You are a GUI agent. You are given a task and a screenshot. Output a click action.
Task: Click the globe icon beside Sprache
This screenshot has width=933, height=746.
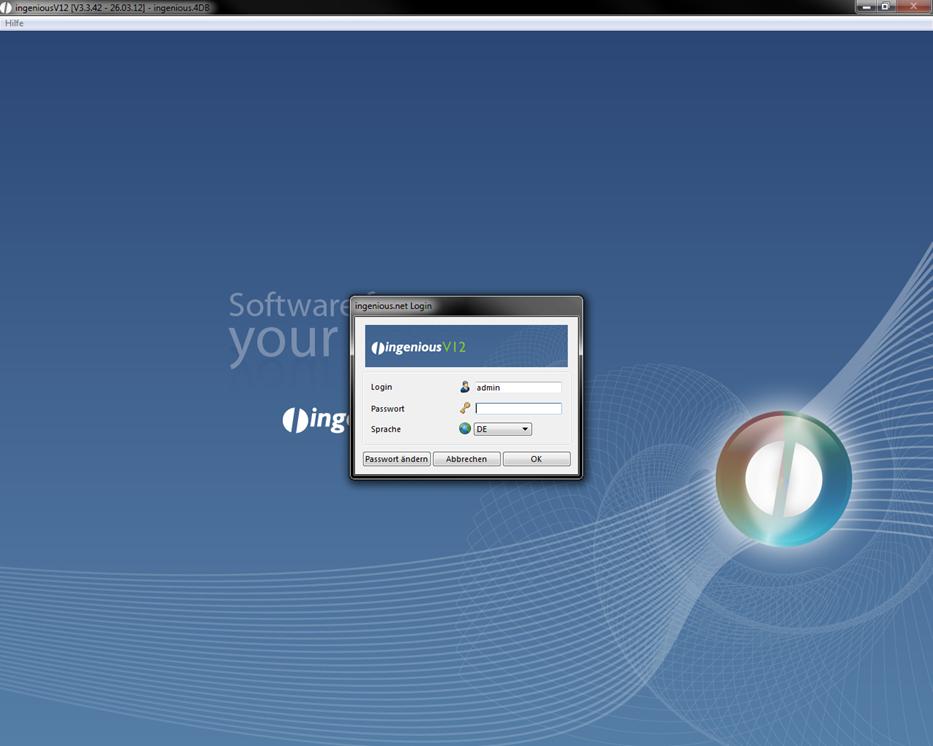coord(465,429)
